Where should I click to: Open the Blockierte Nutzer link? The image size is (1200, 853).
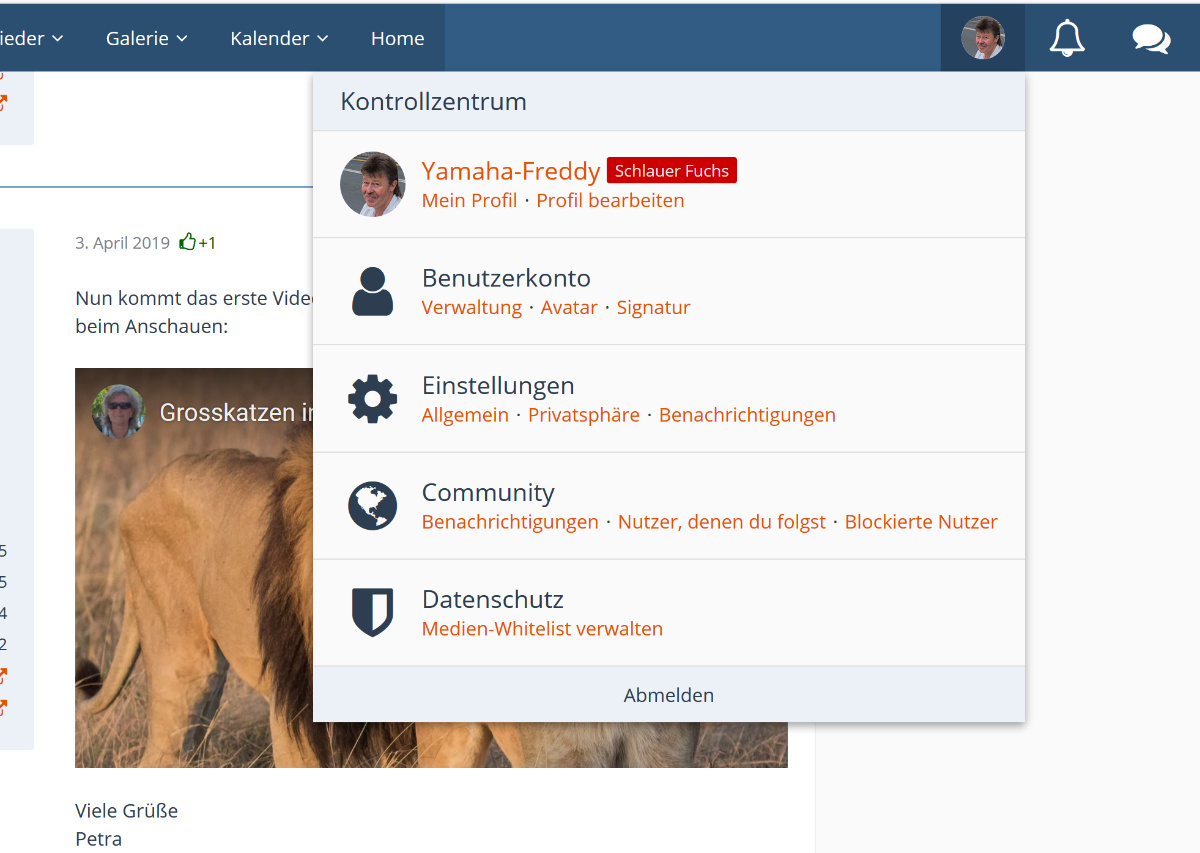click(920, 522)
